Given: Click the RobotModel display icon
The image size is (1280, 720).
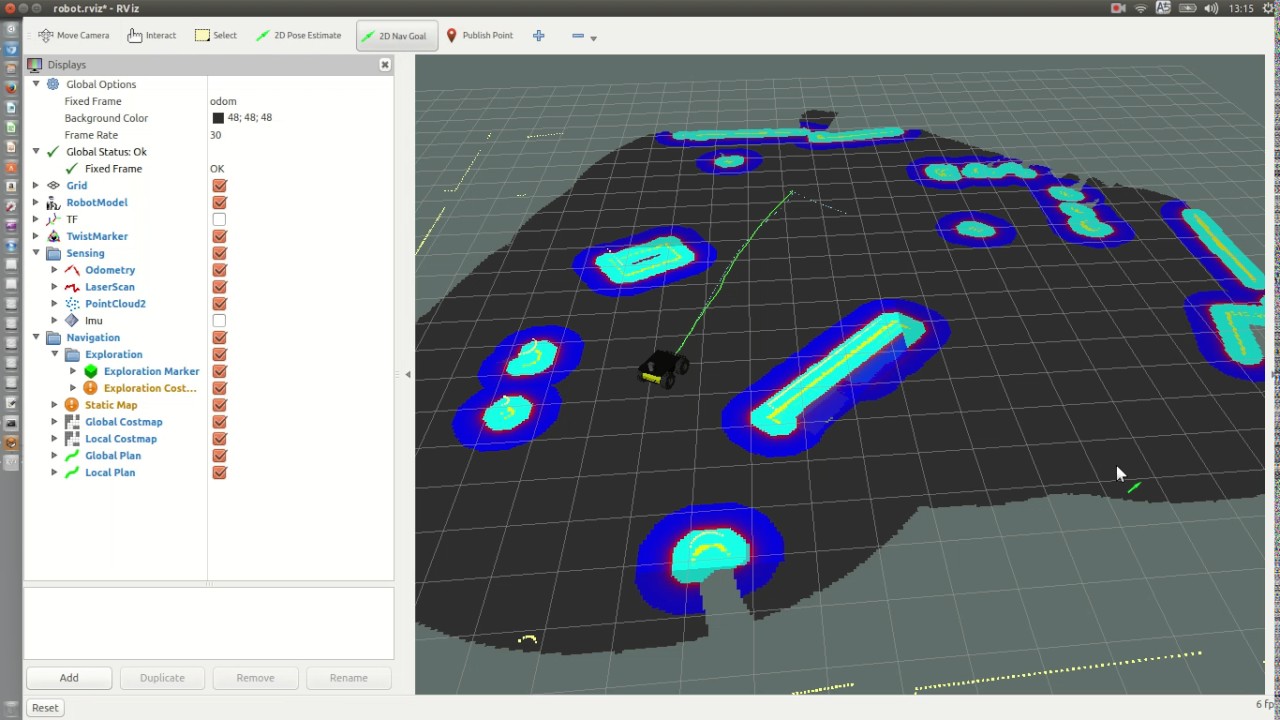Looking at the screenshot, I should click(53, 202).
